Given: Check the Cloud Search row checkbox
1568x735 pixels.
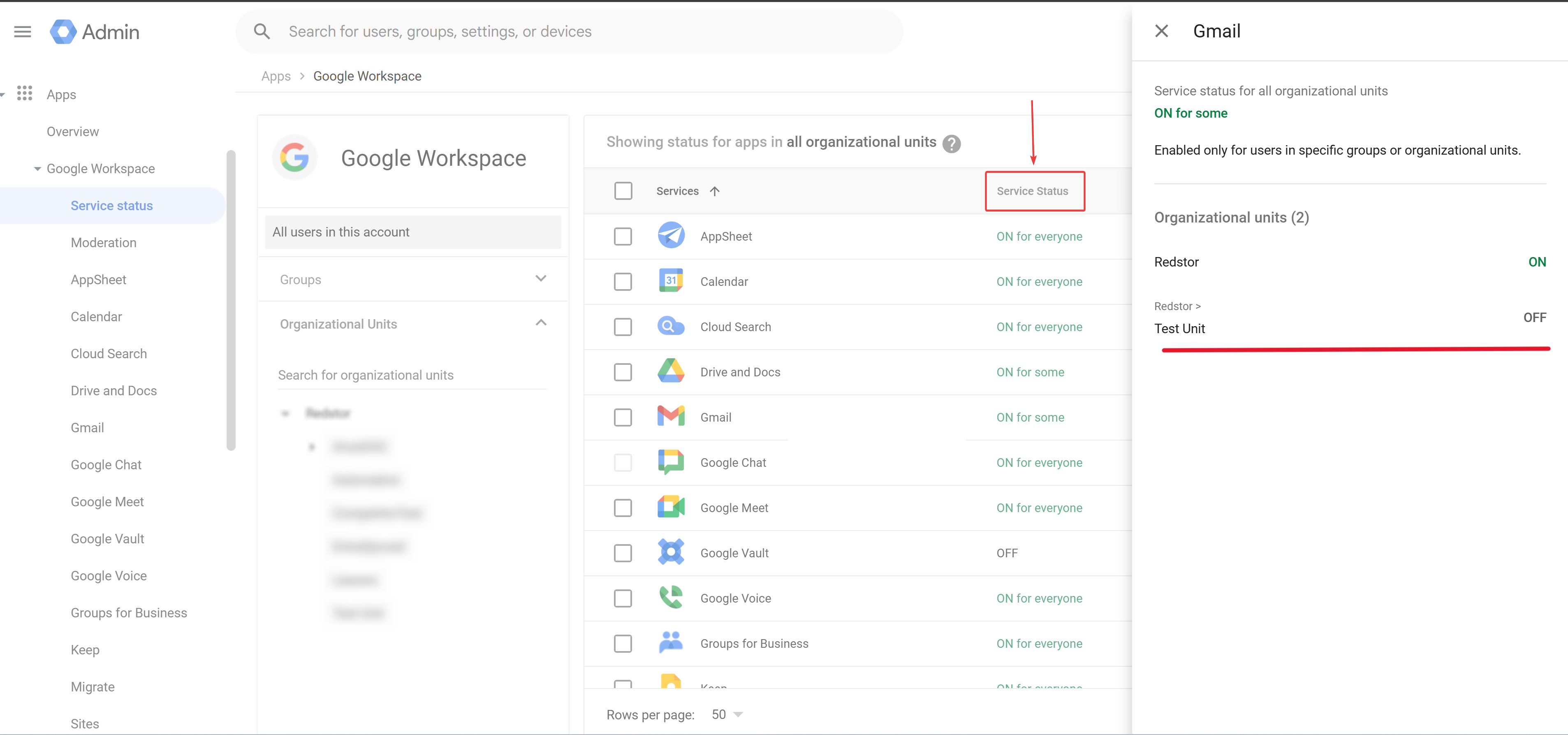Looking at the screenshot, I should [x=623, y=327].
